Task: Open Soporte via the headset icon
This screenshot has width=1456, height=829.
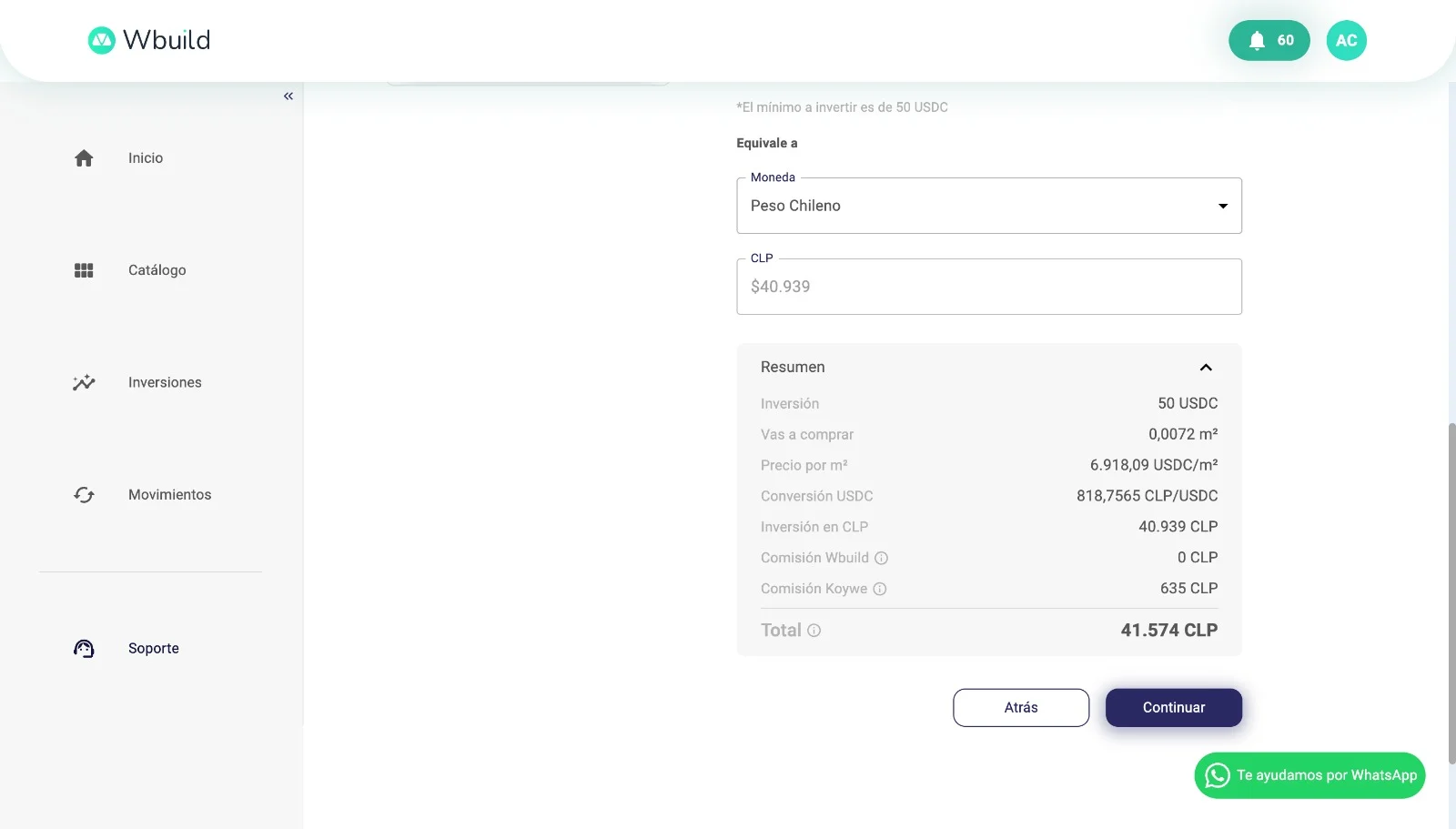Action: (x=83, y=648)
